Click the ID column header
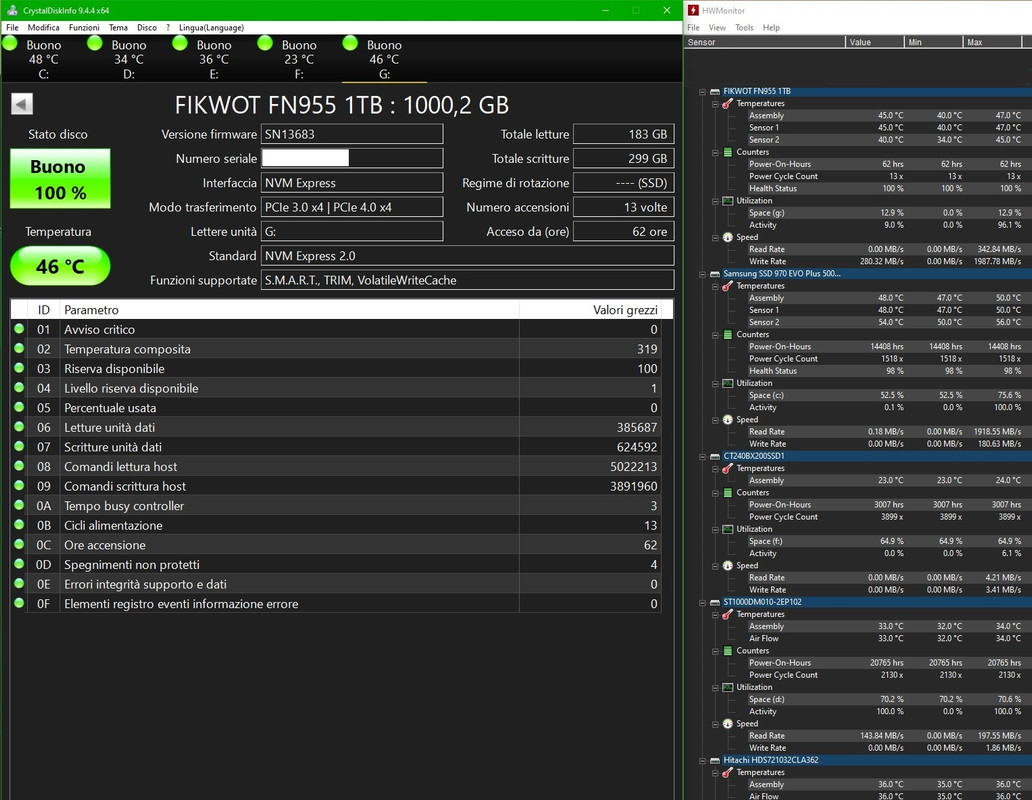This screenshot has height=800, width=1032. (43, 310)
